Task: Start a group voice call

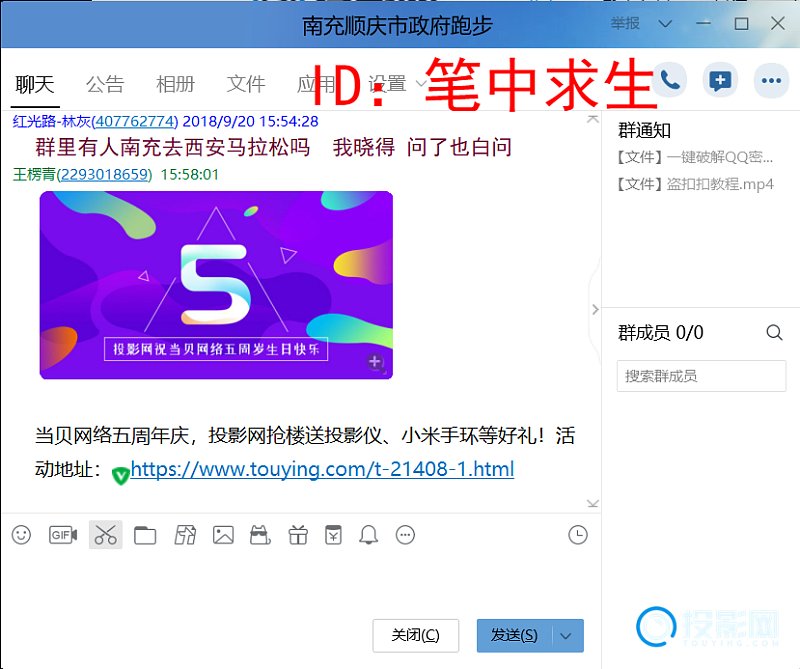Action: click(x=669, y=80)
